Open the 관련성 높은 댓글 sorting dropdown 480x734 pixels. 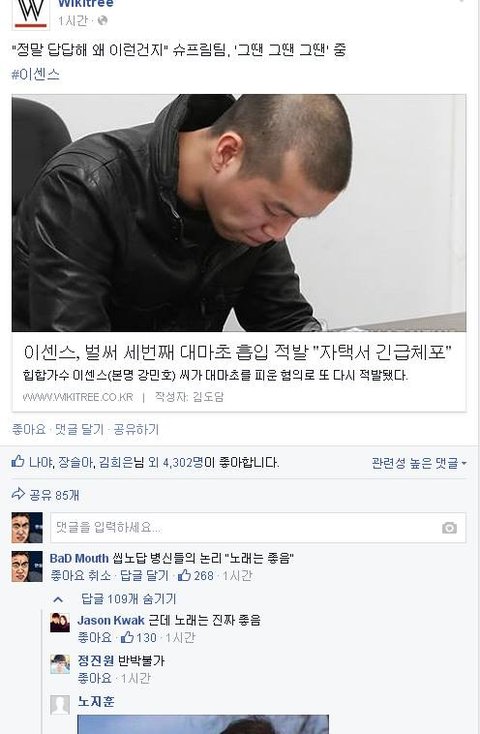click(419, 463)
